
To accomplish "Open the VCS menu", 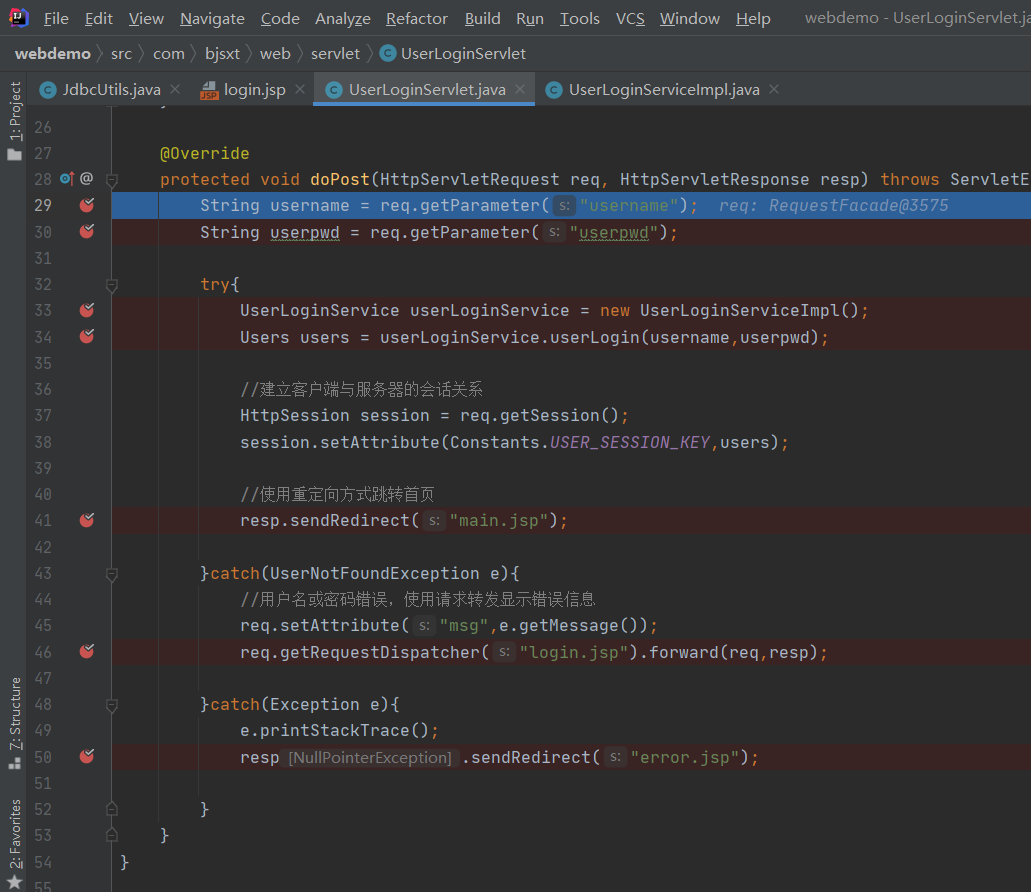I will [x=630, y=18].
